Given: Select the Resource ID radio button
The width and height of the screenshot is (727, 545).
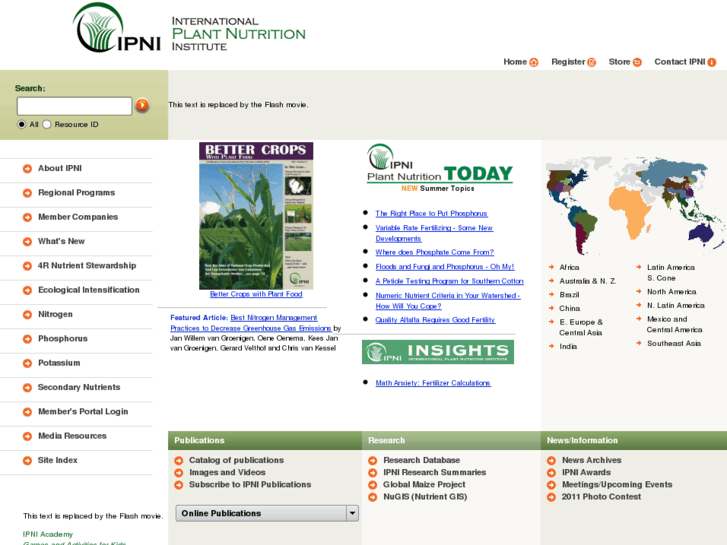Looking at the screenshot, I should coord(46,124).
